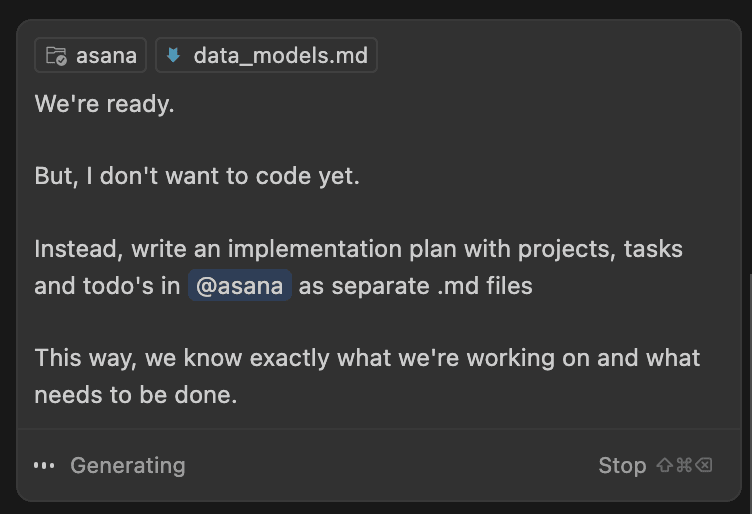
Task: Stop the generation with the Stop button
Action: (x=622, y=465)
